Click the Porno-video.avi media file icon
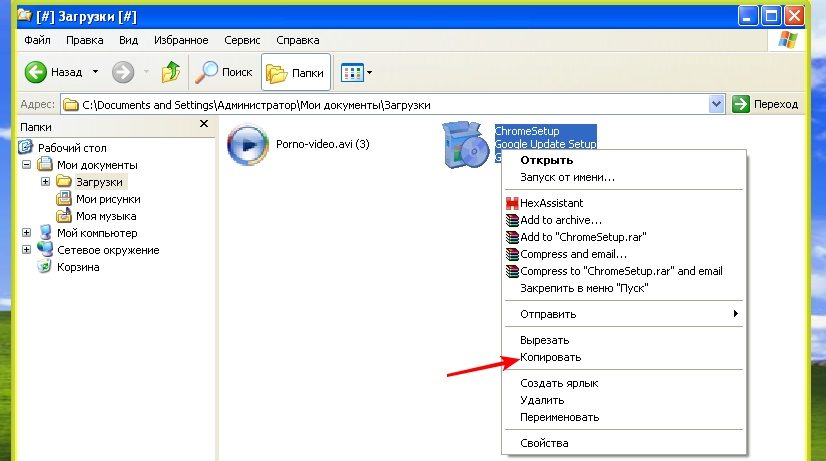The image size is (826, 461). click(248, 144)
